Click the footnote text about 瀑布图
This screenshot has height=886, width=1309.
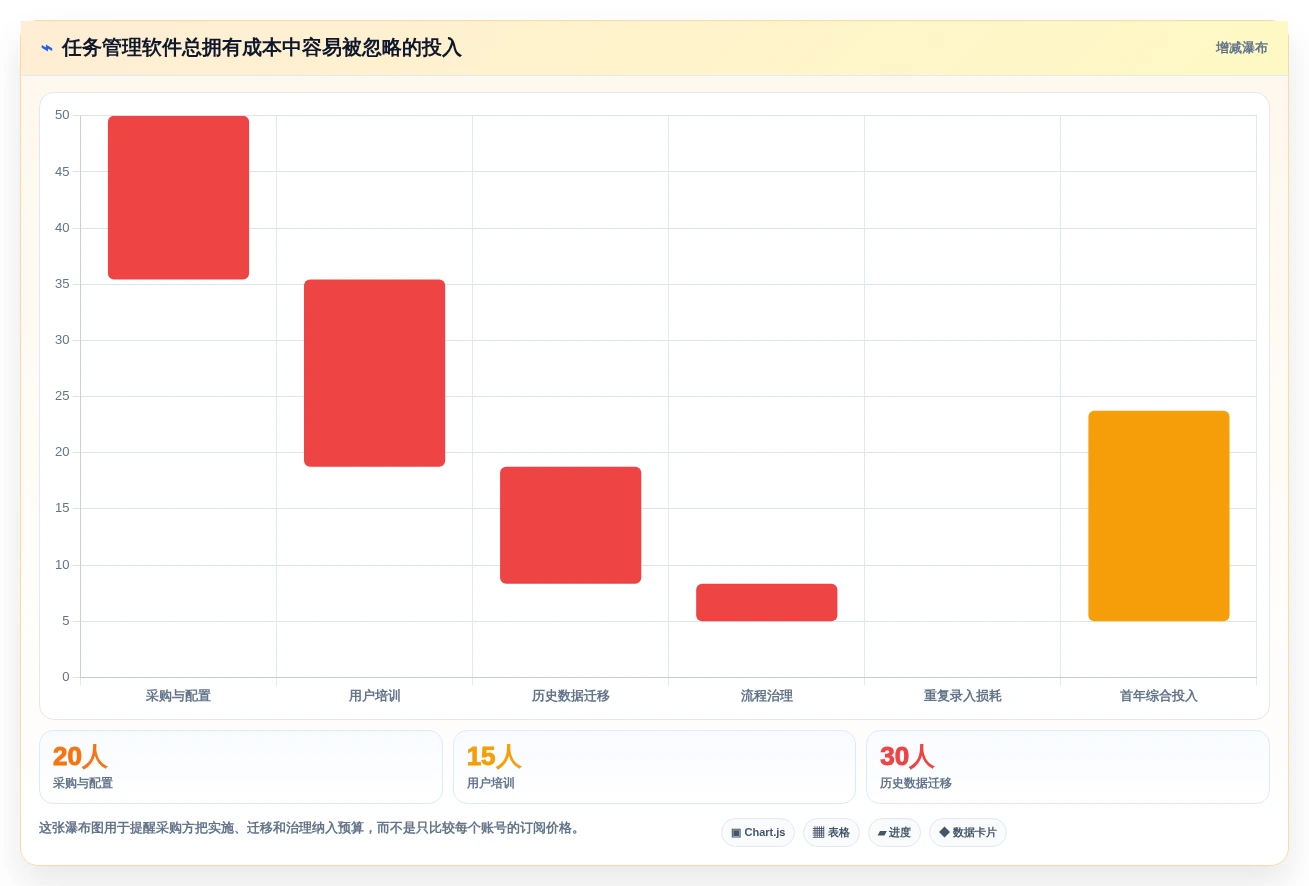(312, 828)
